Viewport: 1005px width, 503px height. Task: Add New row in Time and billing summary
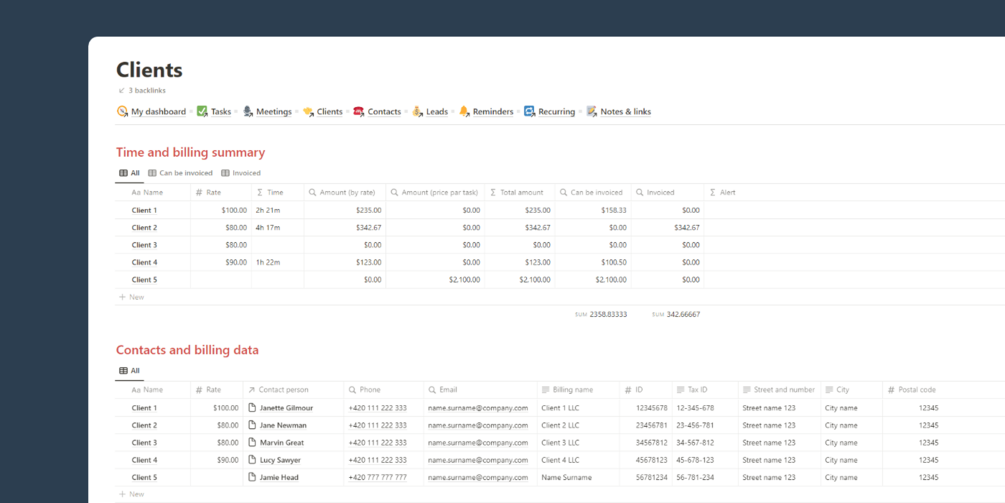pyautogui.click(x=132, y=297)
